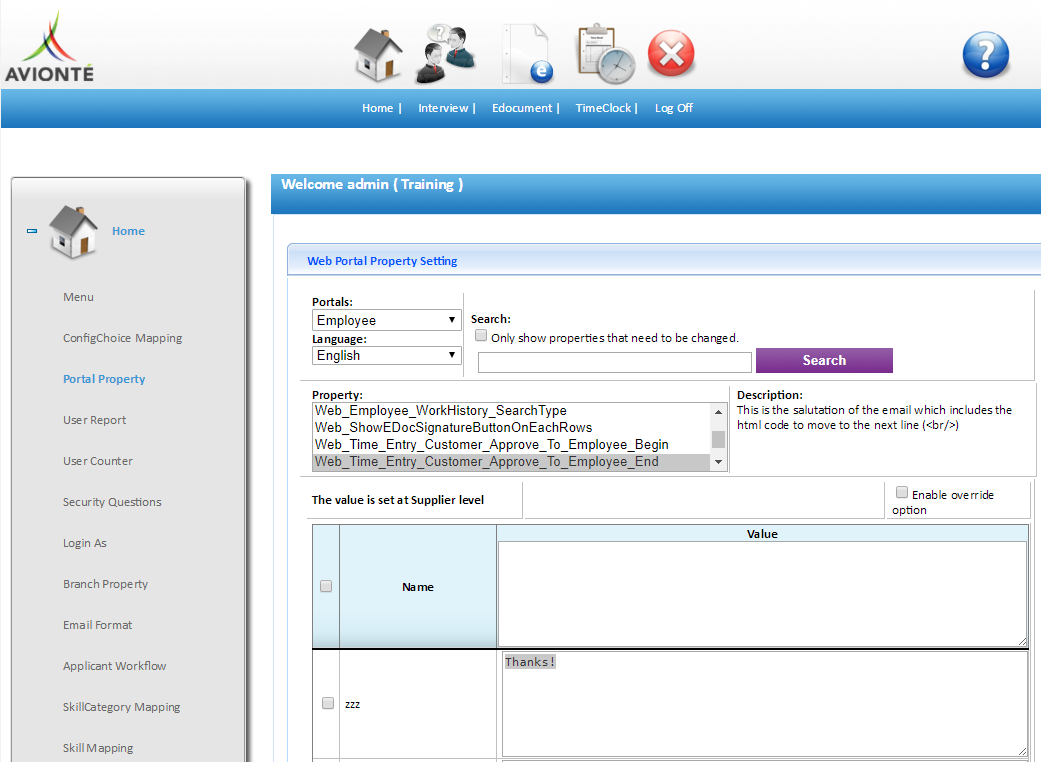Go to Edocument in the navigation bar
1041x762 pixels.
522,108
